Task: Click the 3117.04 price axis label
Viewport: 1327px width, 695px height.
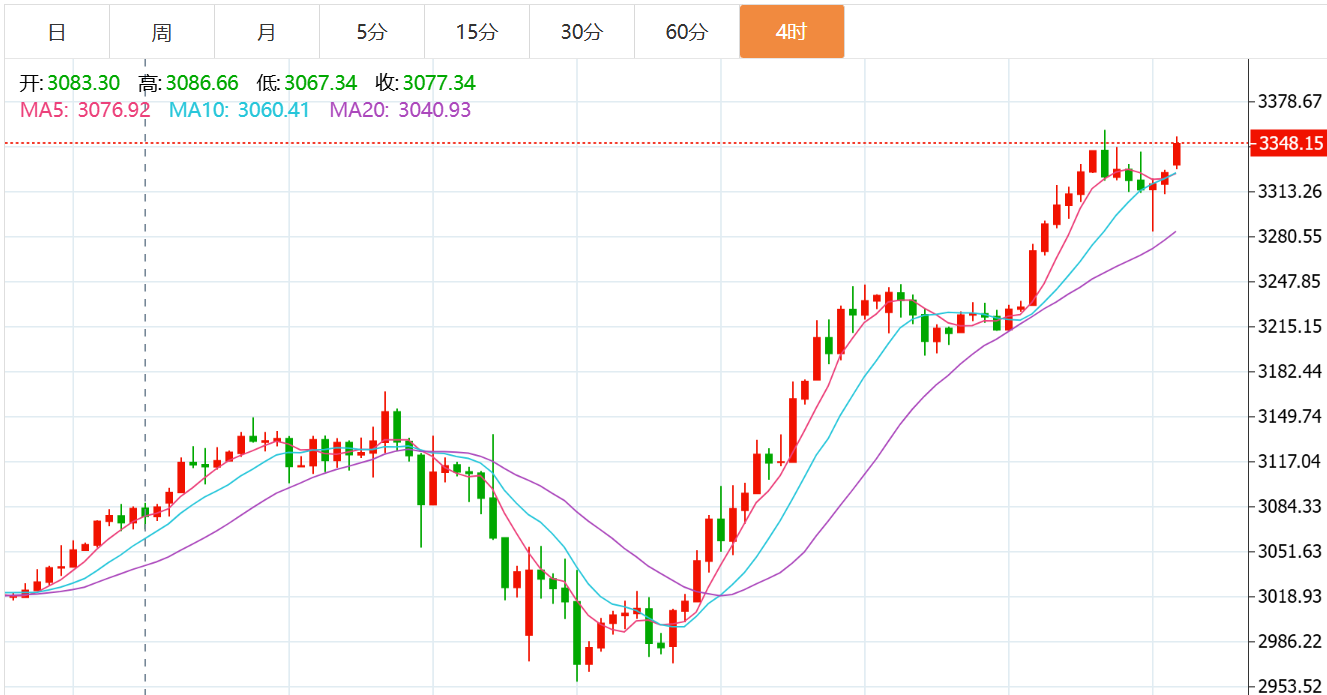Action: (x=1291, y=461)
